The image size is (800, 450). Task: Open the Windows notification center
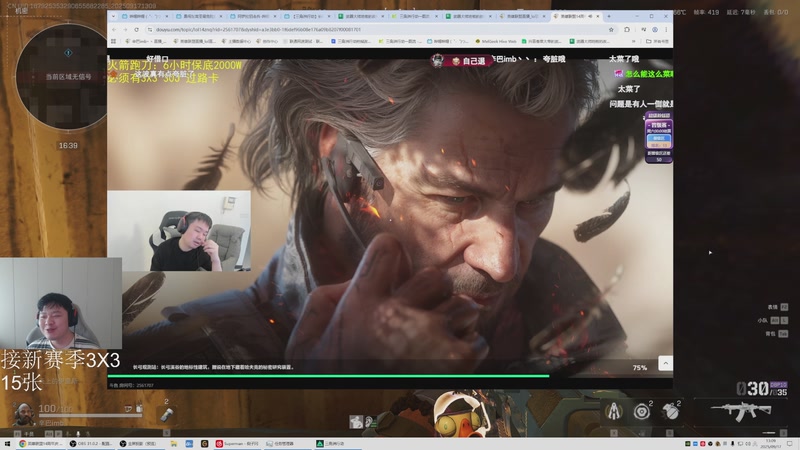(x=790, y=444)
